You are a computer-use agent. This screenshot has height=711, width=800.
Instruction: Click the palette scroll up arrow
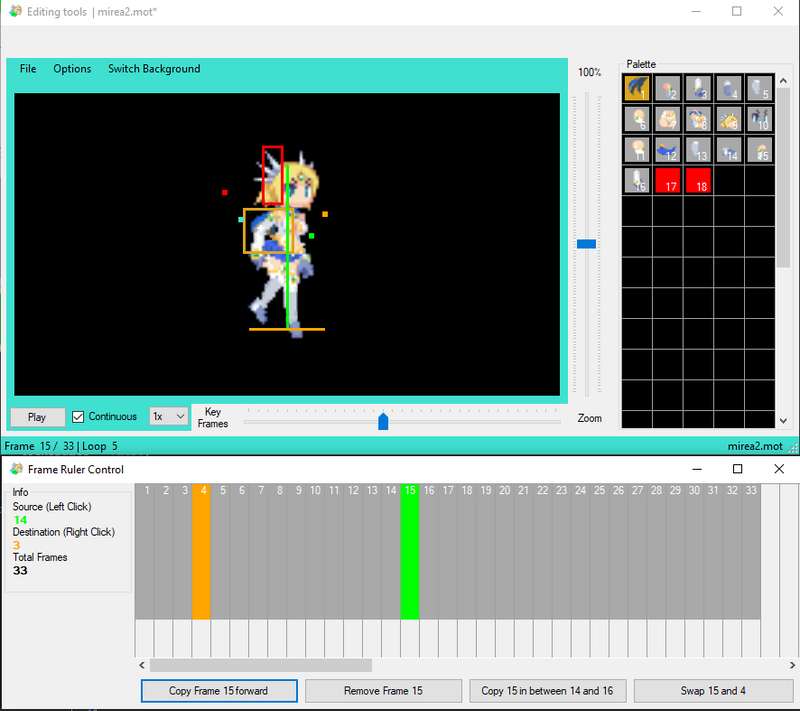tap(783, 81)
